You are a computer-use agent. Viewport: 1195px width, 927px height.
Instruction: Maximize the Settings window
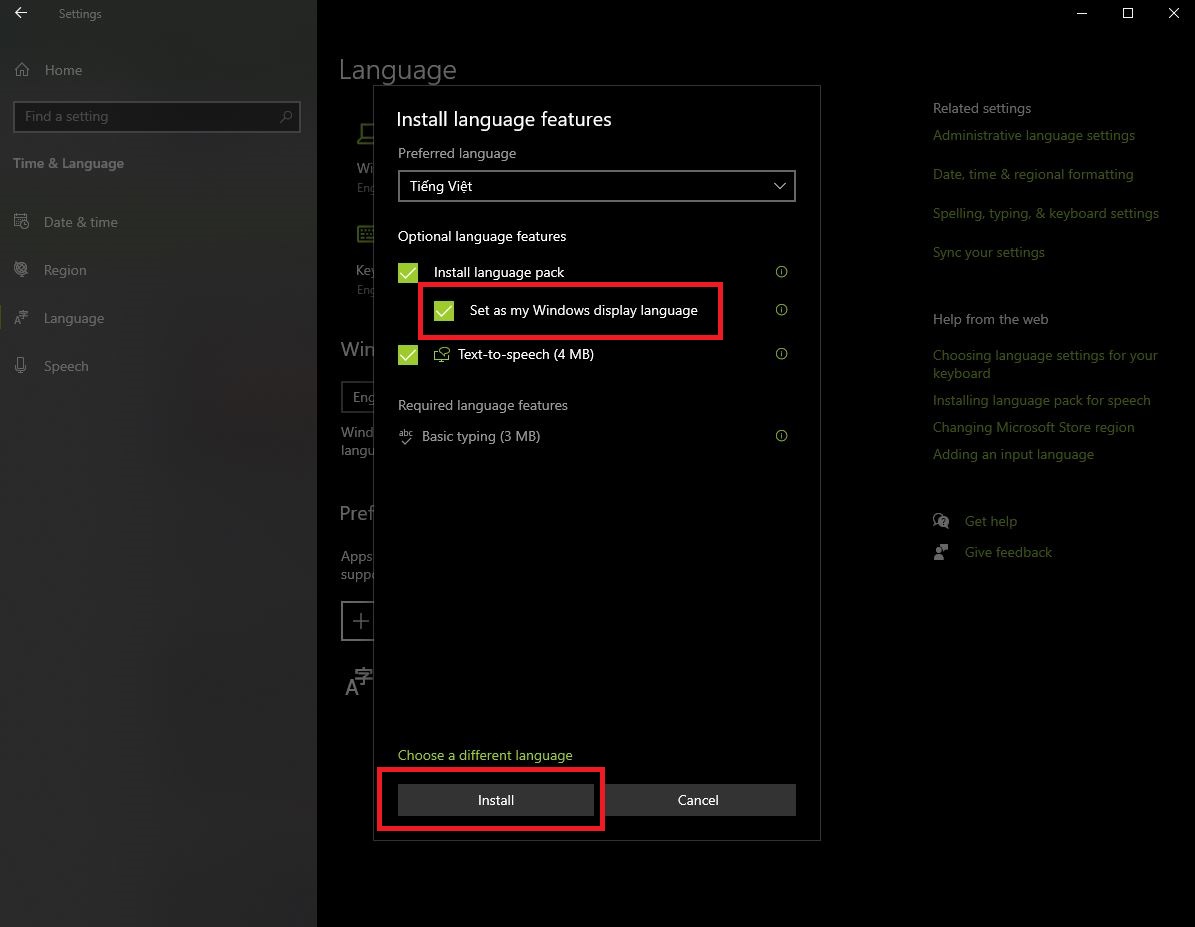point(1128,13)
